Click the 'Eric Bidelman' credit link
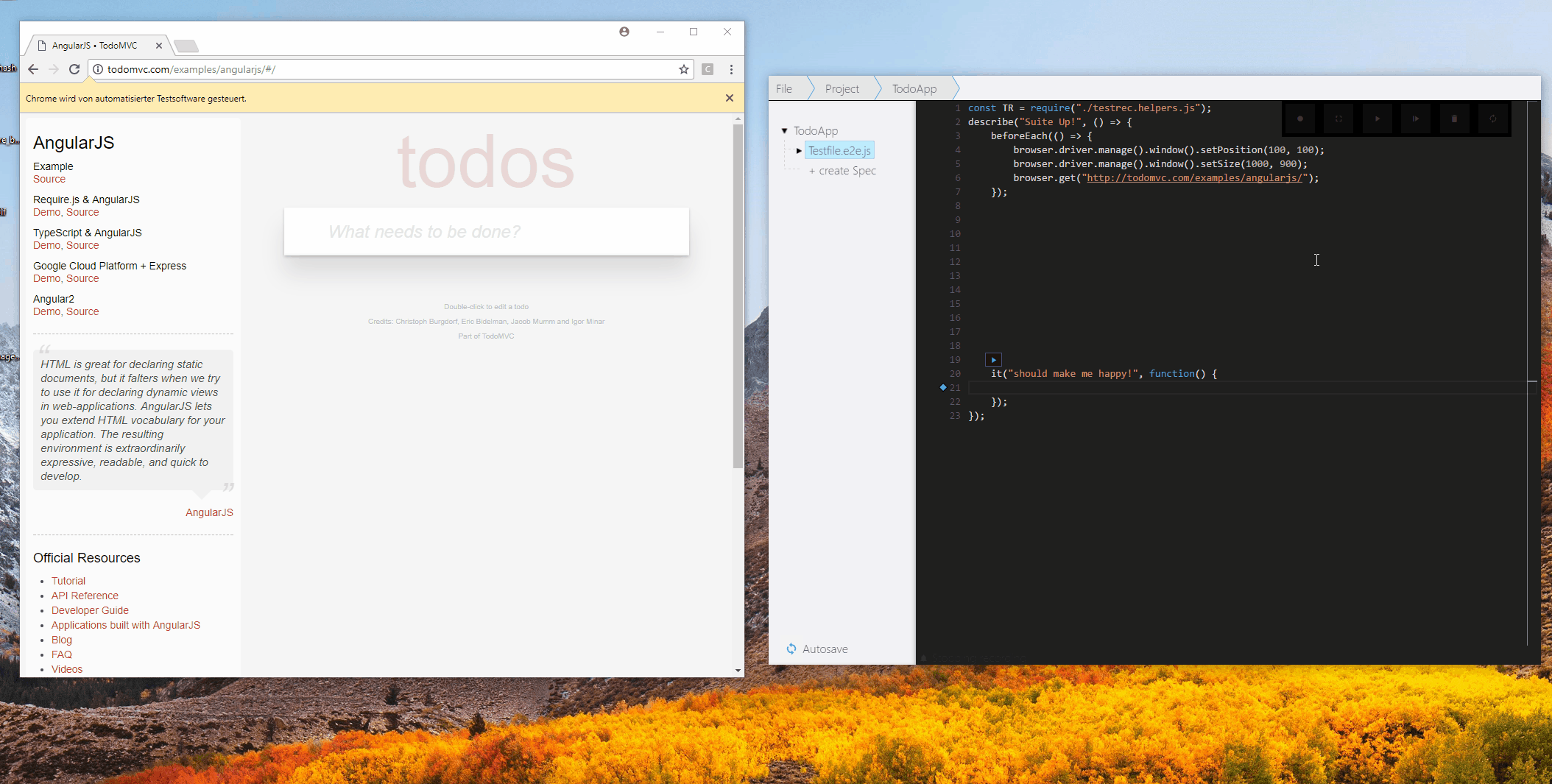This screenshot has height=784, width=1552. point(484,322)
